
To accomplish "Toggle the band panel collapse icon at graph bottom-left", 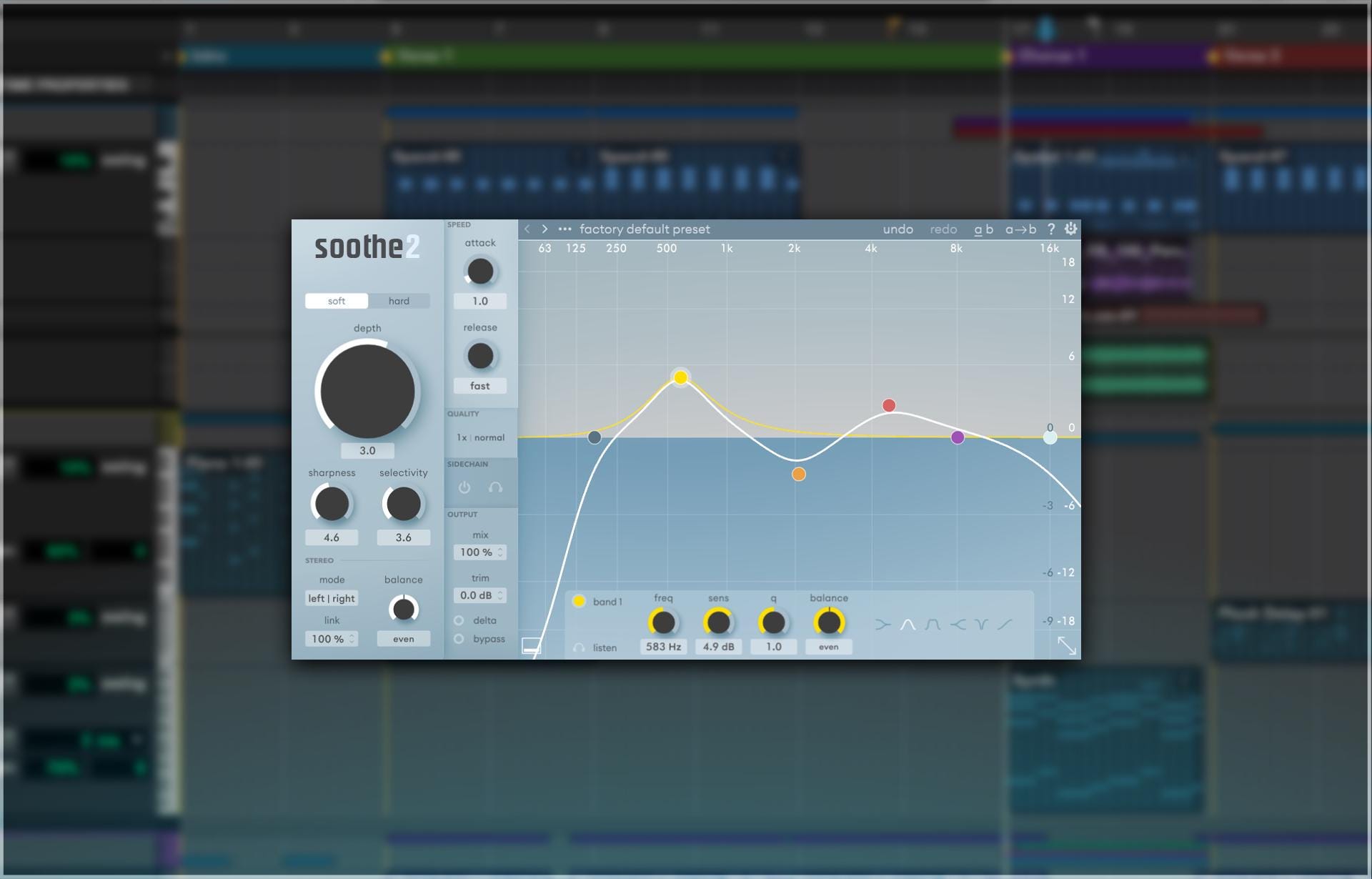I will click(x=531, y=646).
